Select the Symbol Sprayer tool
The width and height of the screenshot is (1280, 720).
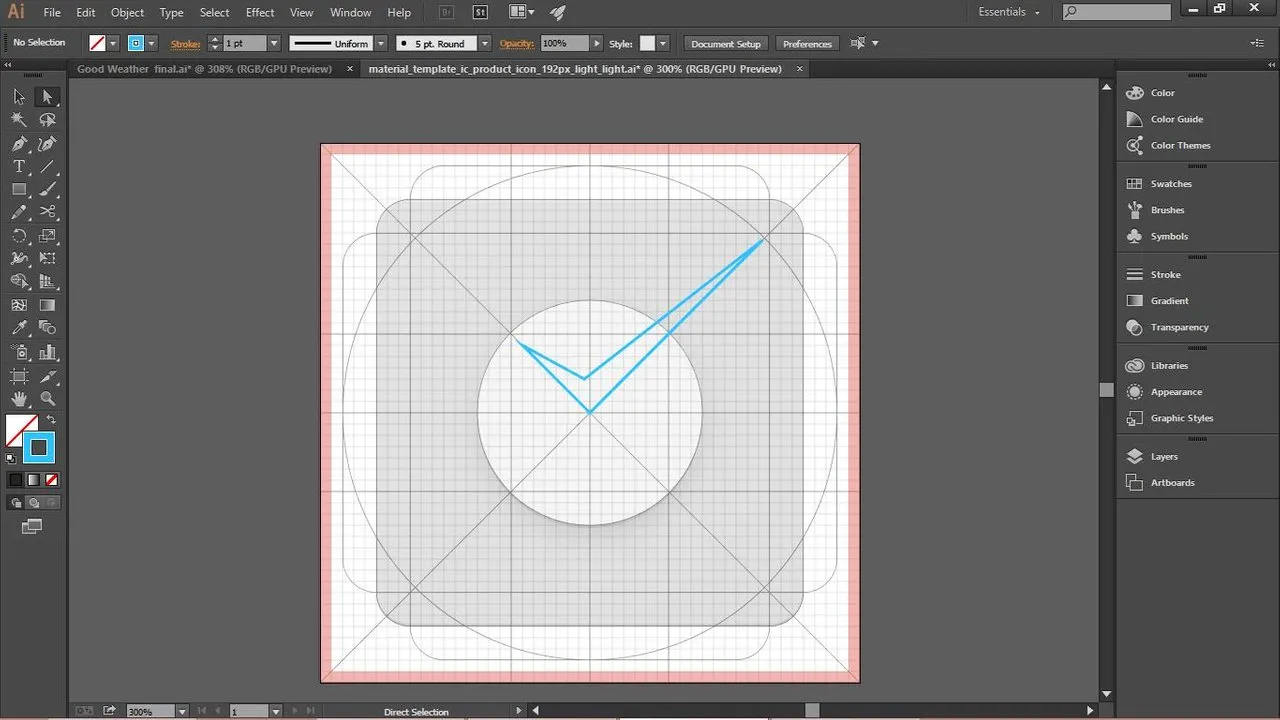point(19,352)
